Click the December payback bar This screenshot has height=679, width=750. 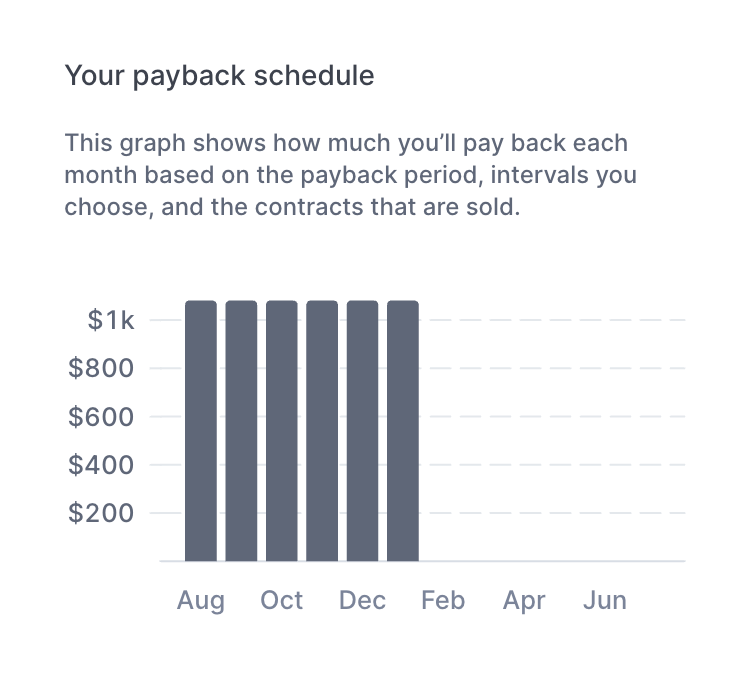click(x=362, y=430)
